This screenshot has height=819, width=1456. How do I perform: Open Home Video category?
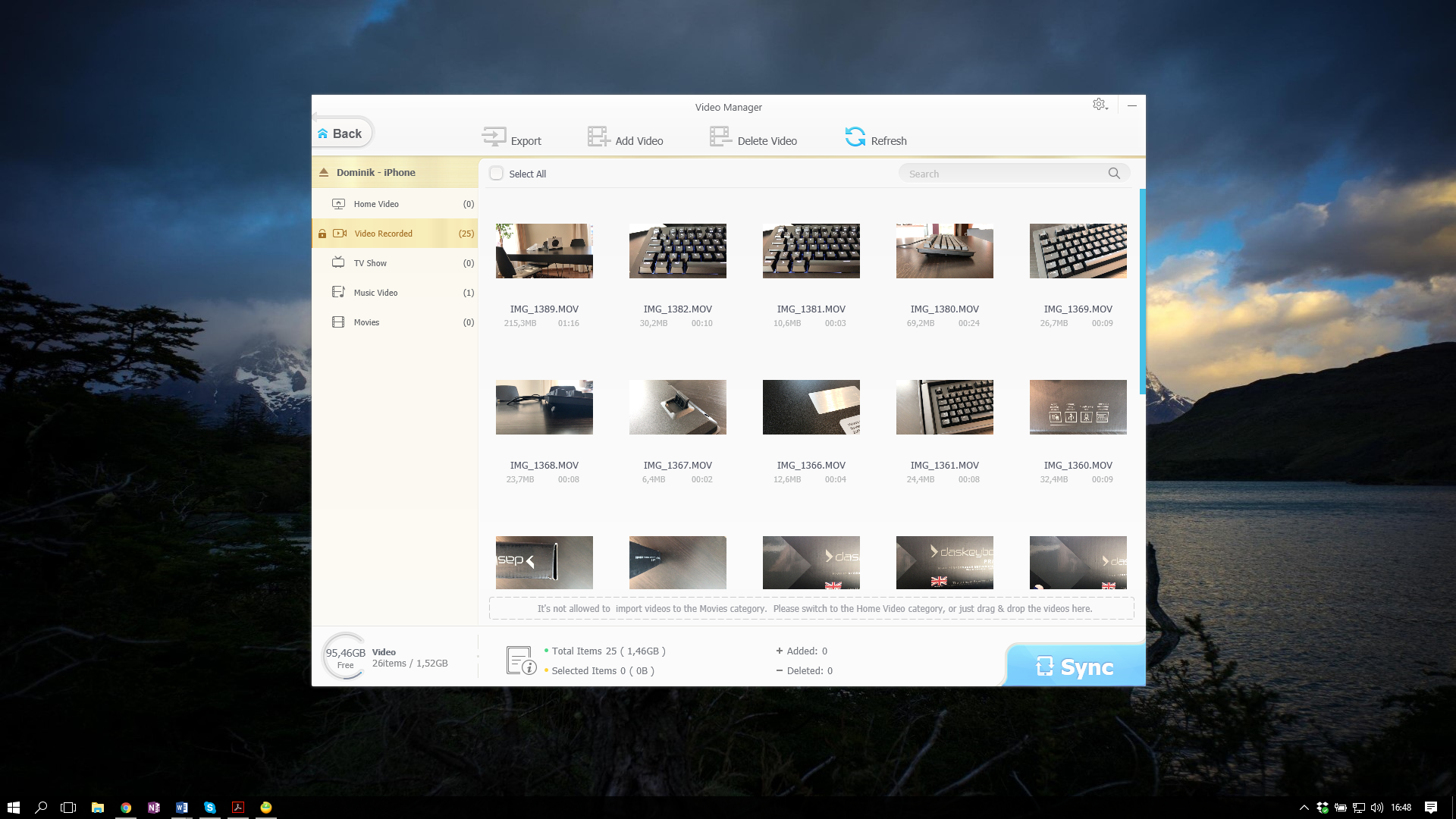(x=376, y=204)
